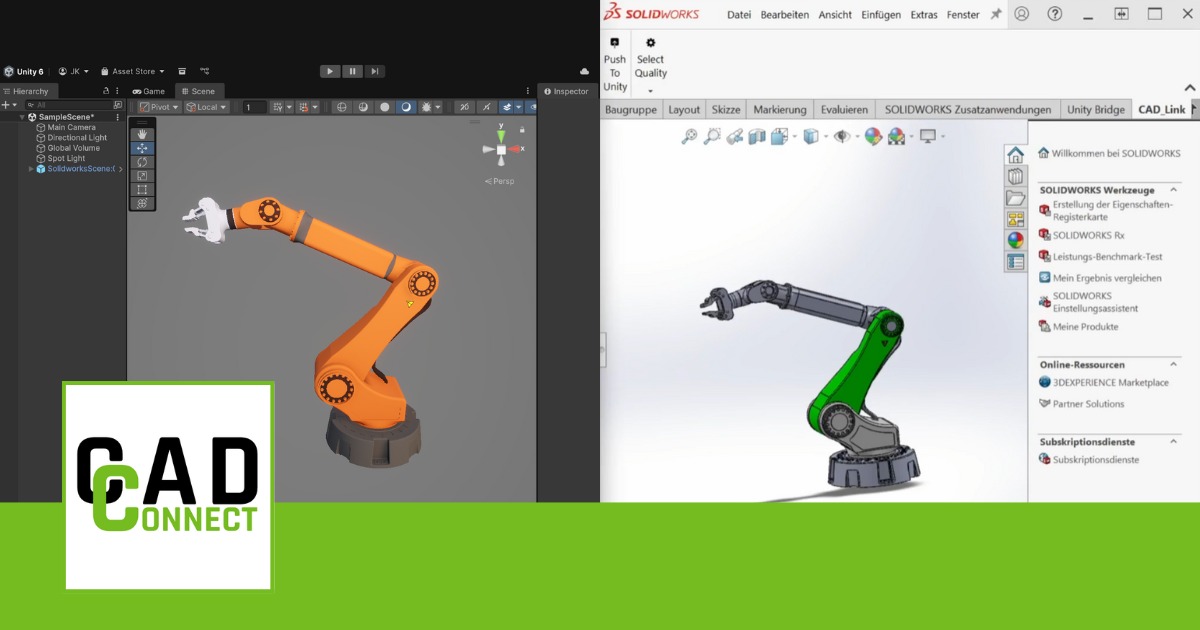The height and width of the screenshot is (630, 1200).
Task: Open Custom Properties task pane tab
Action: pyautogui.click(x=1015, y=262)
